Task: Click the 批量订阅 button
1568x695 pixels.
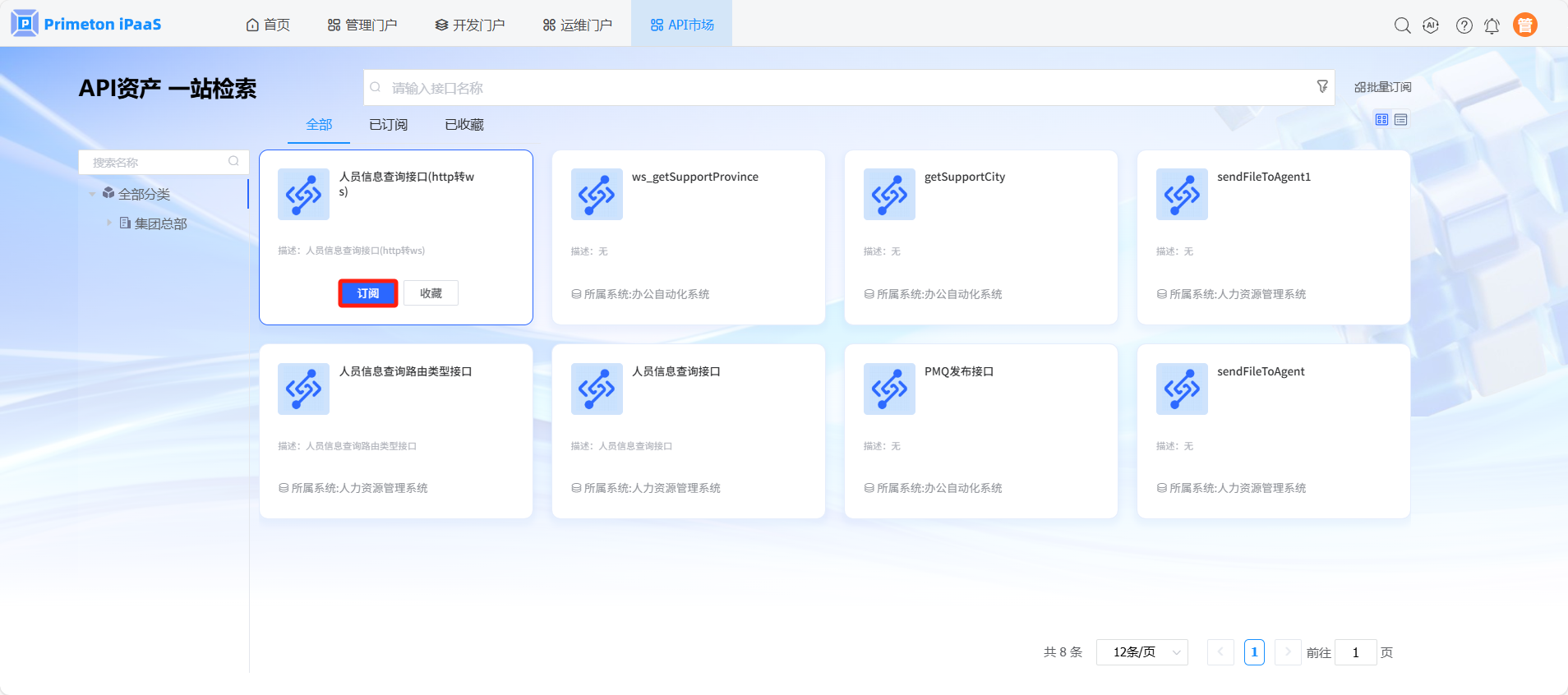Action: click(1382, 87)
